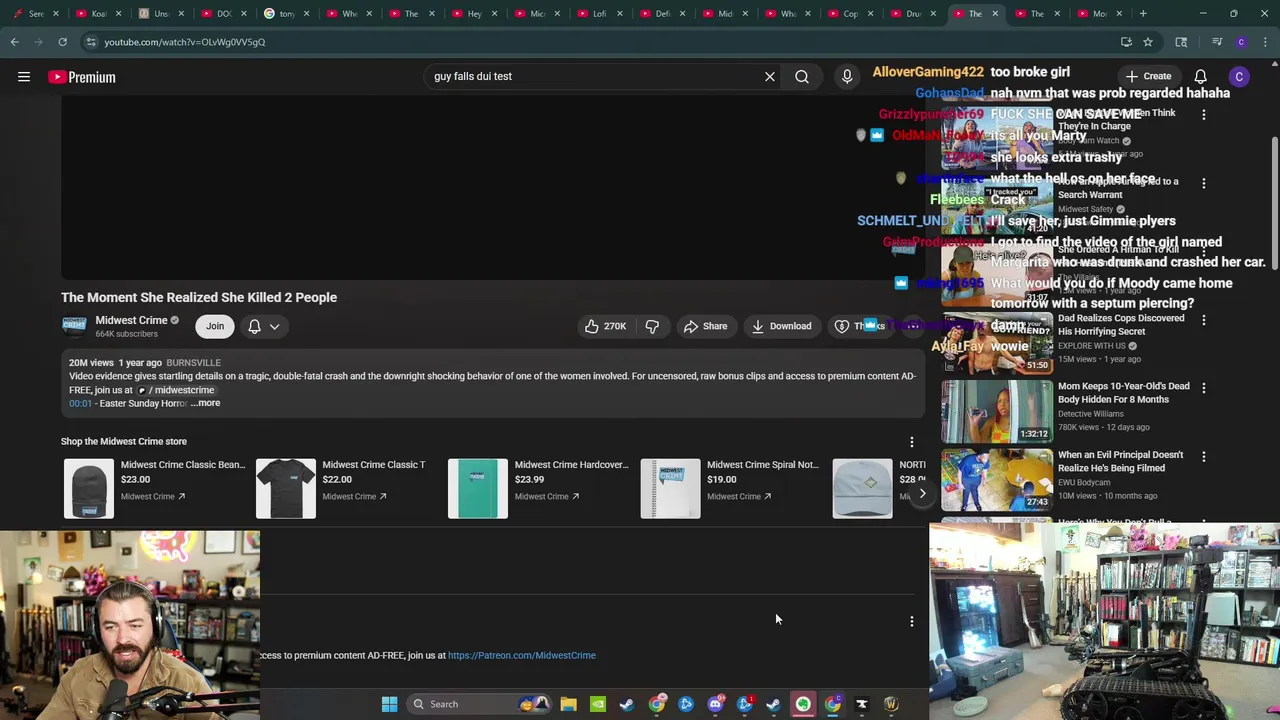The height and width of the screenshot is (720, 1280).
Task: Show next store products with arrow
Action: point(921,493)
